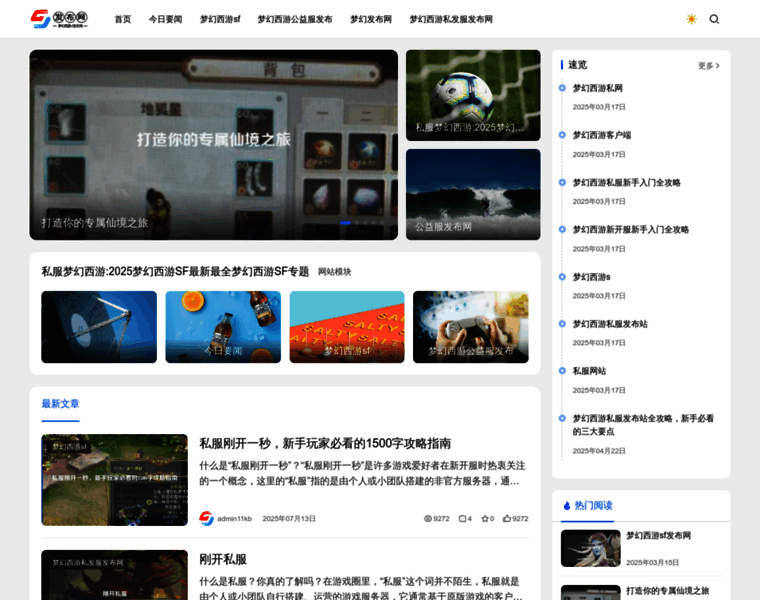Click the 网站模块 label
760x600 pixels.
coord(334,272)
